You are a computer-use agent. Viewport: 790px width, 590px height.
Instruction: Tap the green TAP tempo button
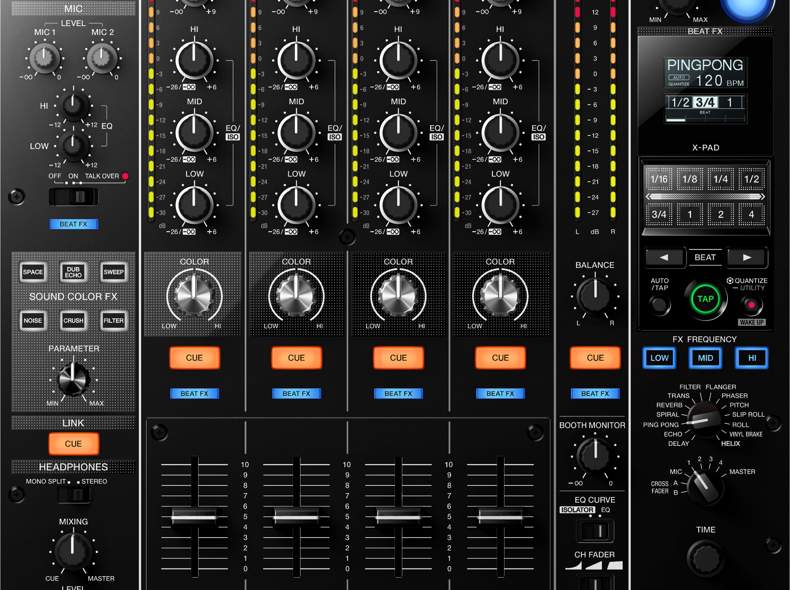[705, 299]
